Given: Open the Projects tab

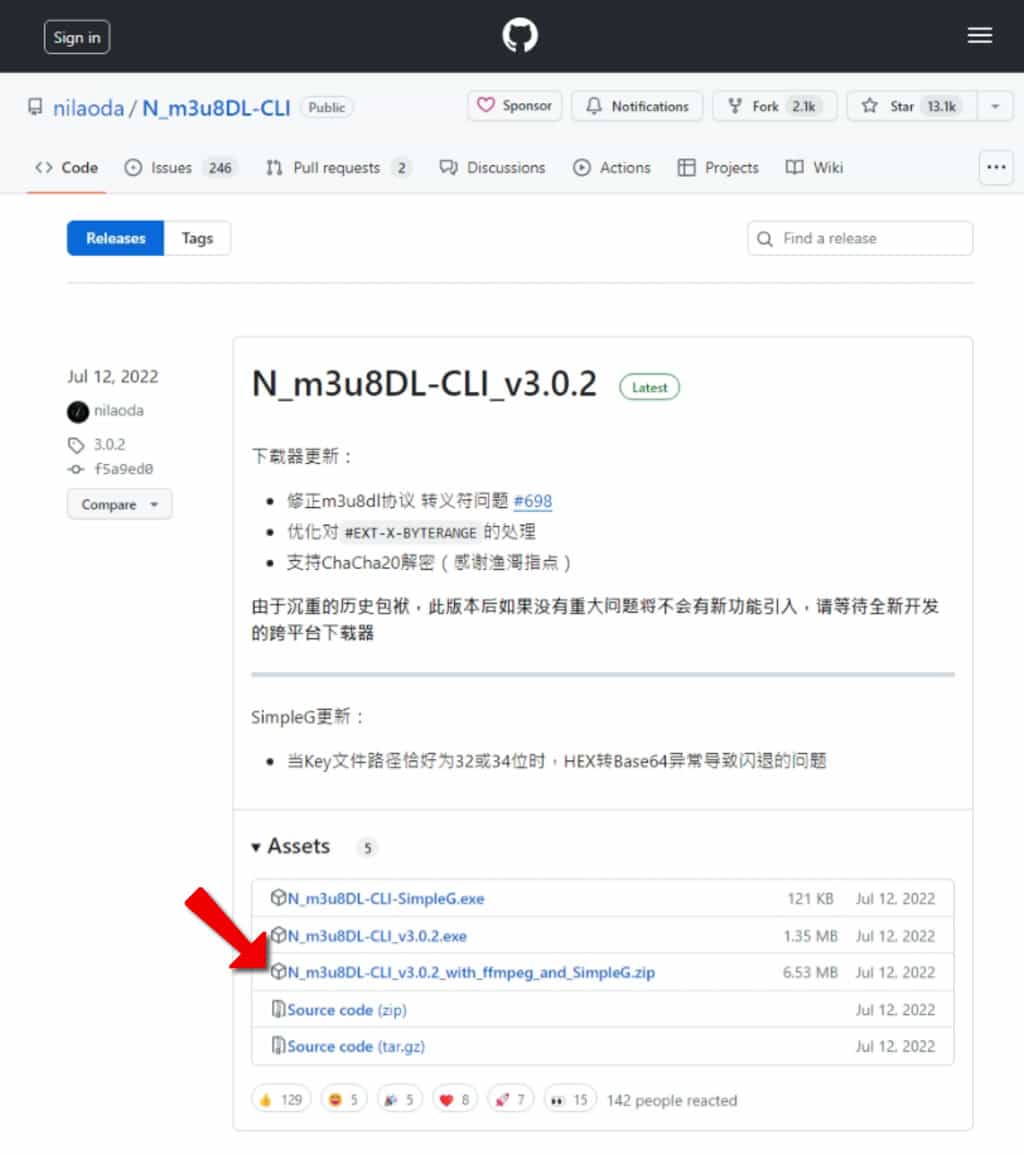Looking at the screenshot, I should coord(718,168).
